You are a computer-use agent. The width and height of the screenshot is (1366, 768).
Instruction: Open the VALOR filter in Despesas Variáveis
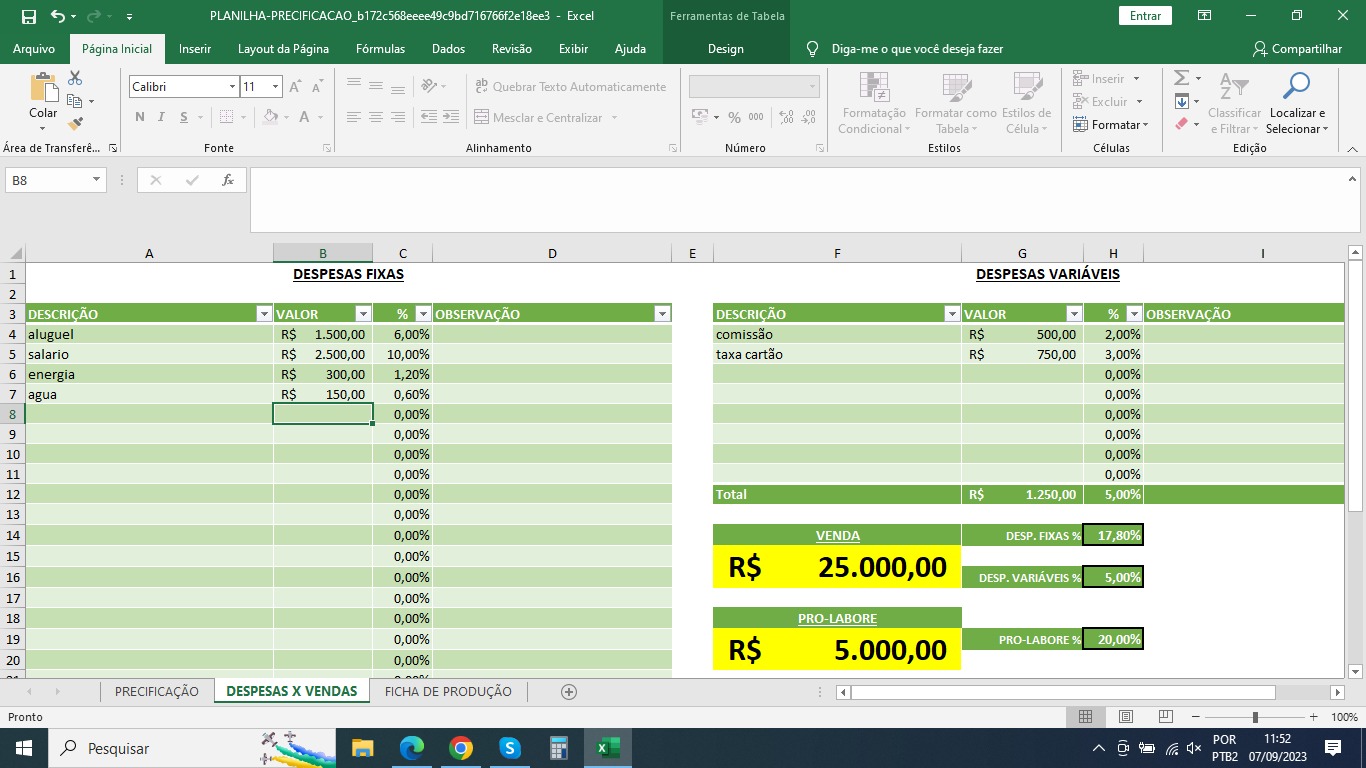click(x=1073, y=314)
